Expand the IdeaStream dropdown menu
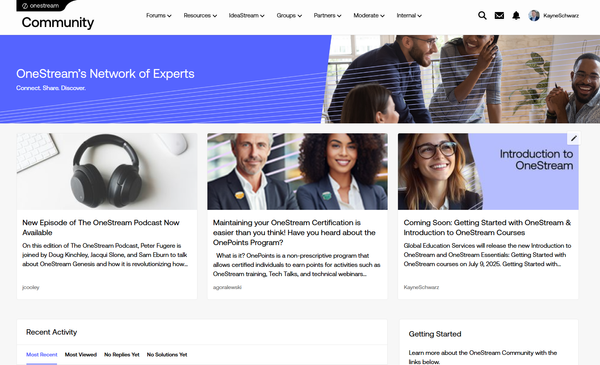This screenshot has height=365, width=600. [x=246, y=16]
